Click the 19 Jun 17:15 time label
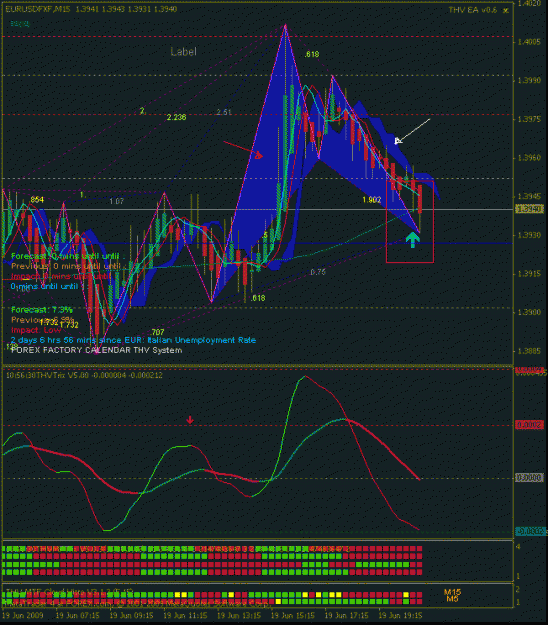 [x=346, y=615]
